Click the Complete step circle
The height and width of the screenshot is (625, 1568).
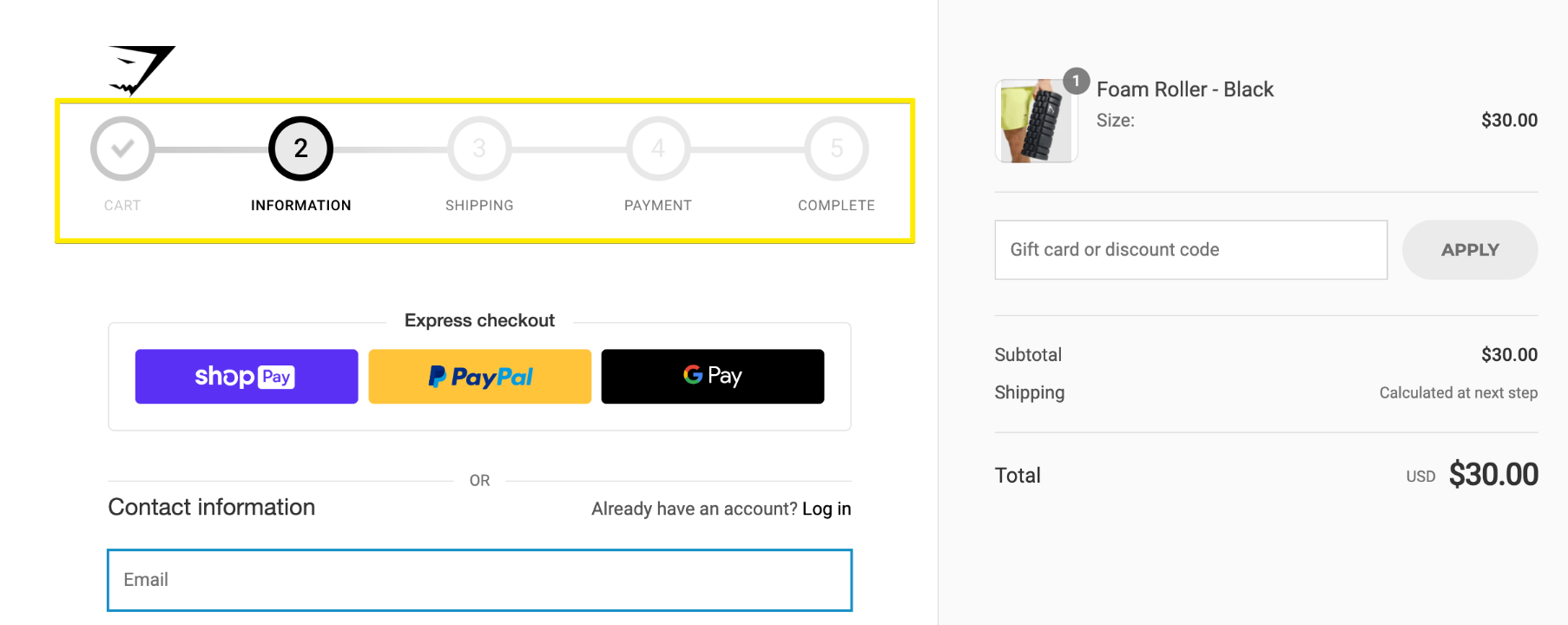[835, 148]
